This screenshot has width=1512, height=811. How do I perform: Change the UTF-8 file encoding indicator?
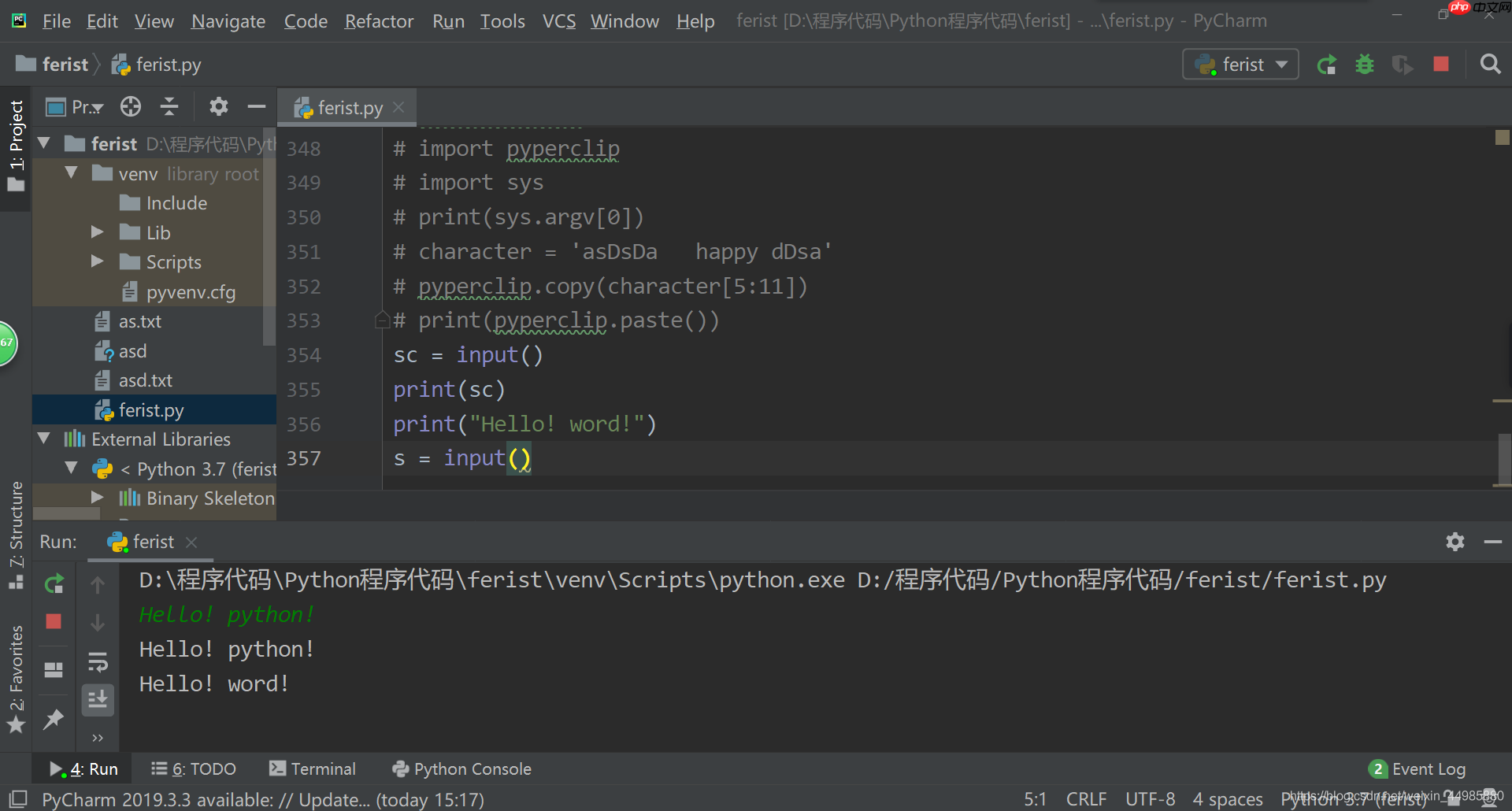tap(1150, 798)
